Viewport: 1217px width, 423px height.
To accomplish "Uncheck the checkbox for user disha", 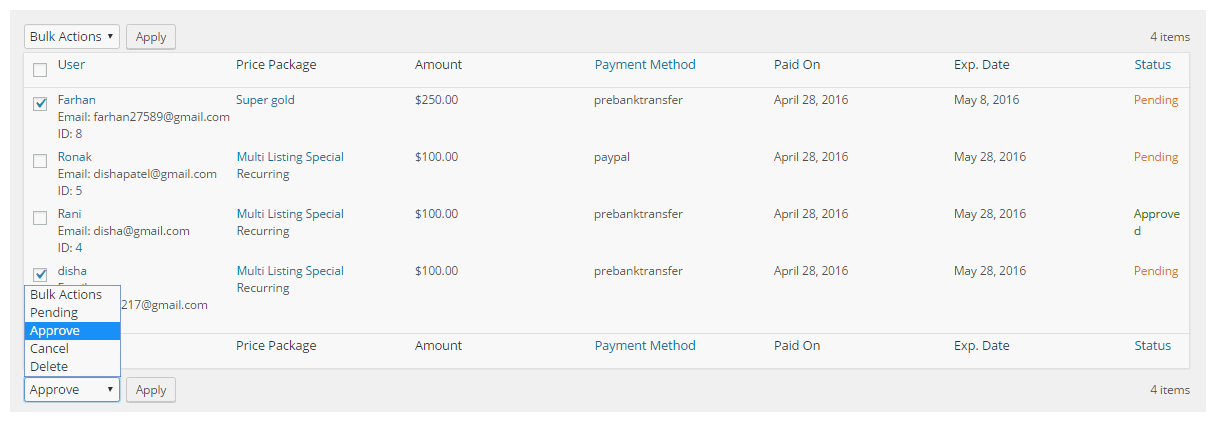I will (x=40, y=274).
